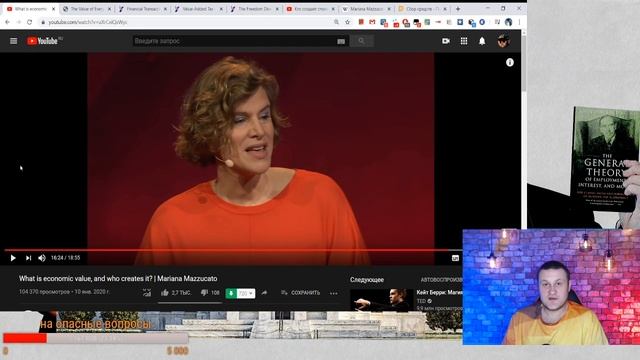Expand the 720 download quality dropdown
640x360 pixels.
tap(246, 293)
